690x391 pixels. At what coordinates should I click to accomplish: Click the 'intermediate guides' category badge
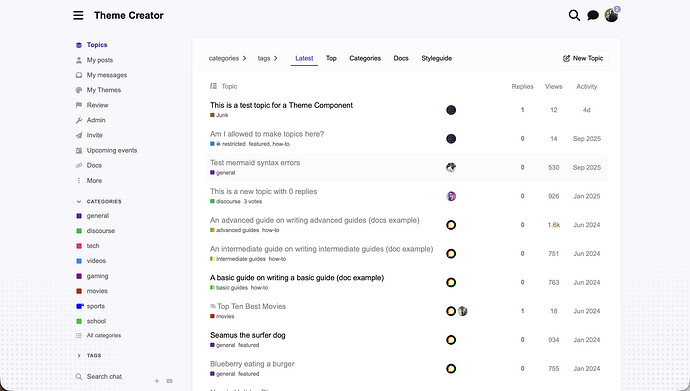click(238, 259)
